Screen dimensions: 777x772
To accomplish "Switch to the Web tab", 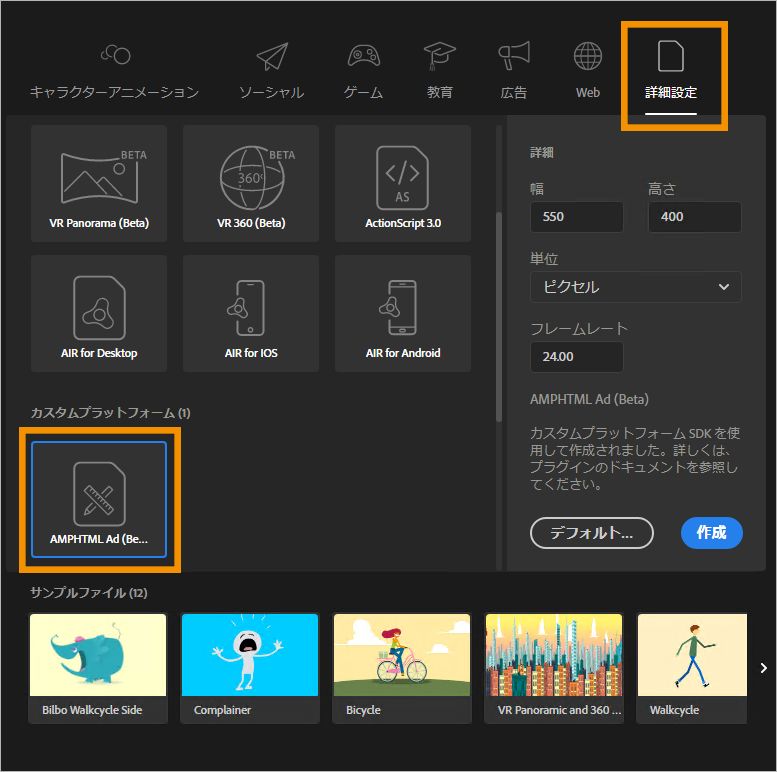I will (588, 72).
